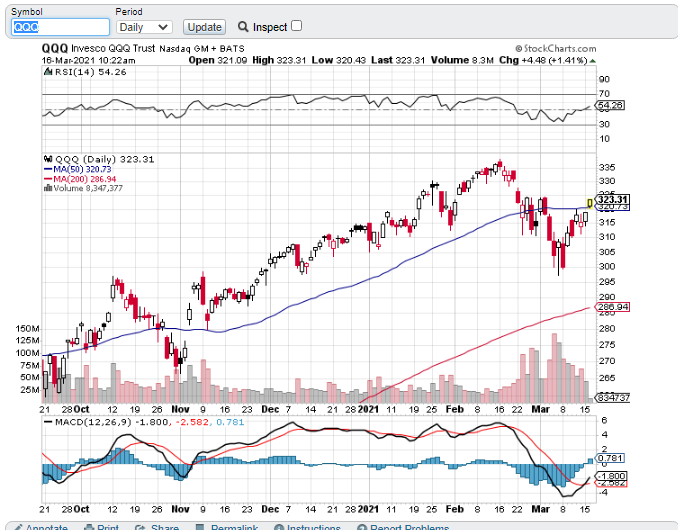This screenshot has width=678, height=530.
Task: Open the Annotate link at bottom
Action: (41, 527)
